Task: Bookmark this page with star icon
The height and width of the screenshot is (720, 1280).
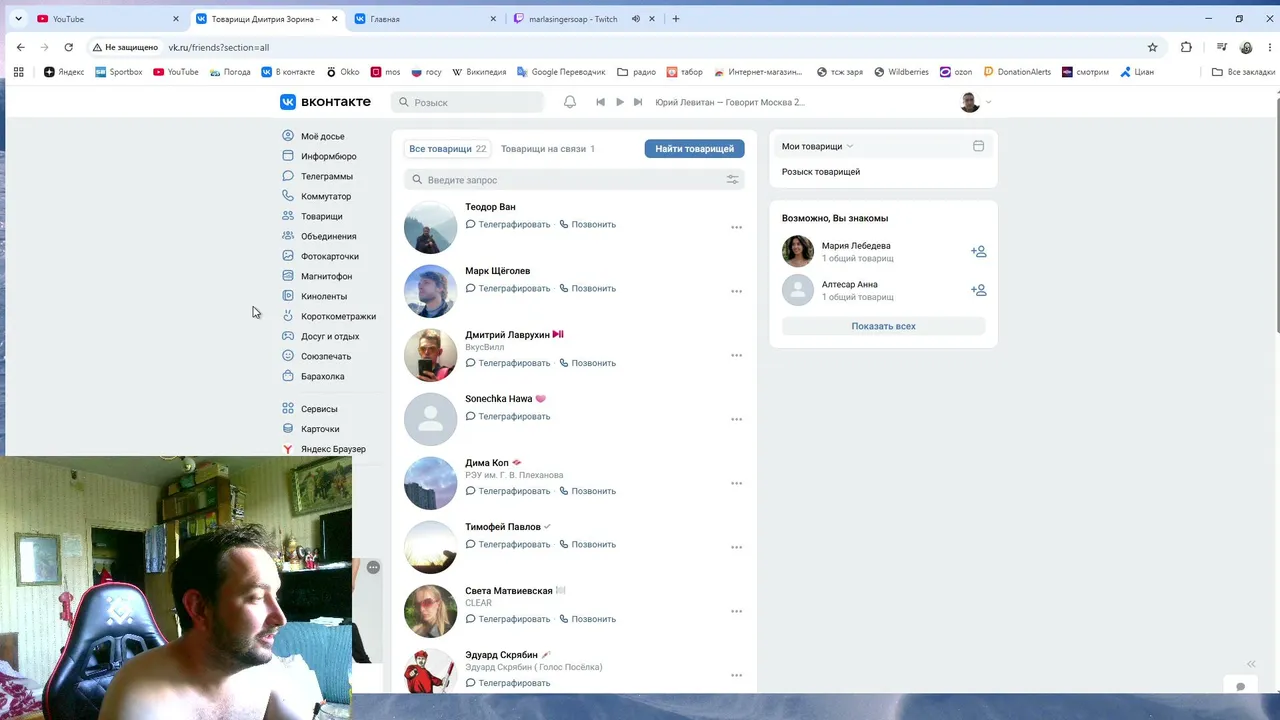Action: click(x=1152, y=47)
